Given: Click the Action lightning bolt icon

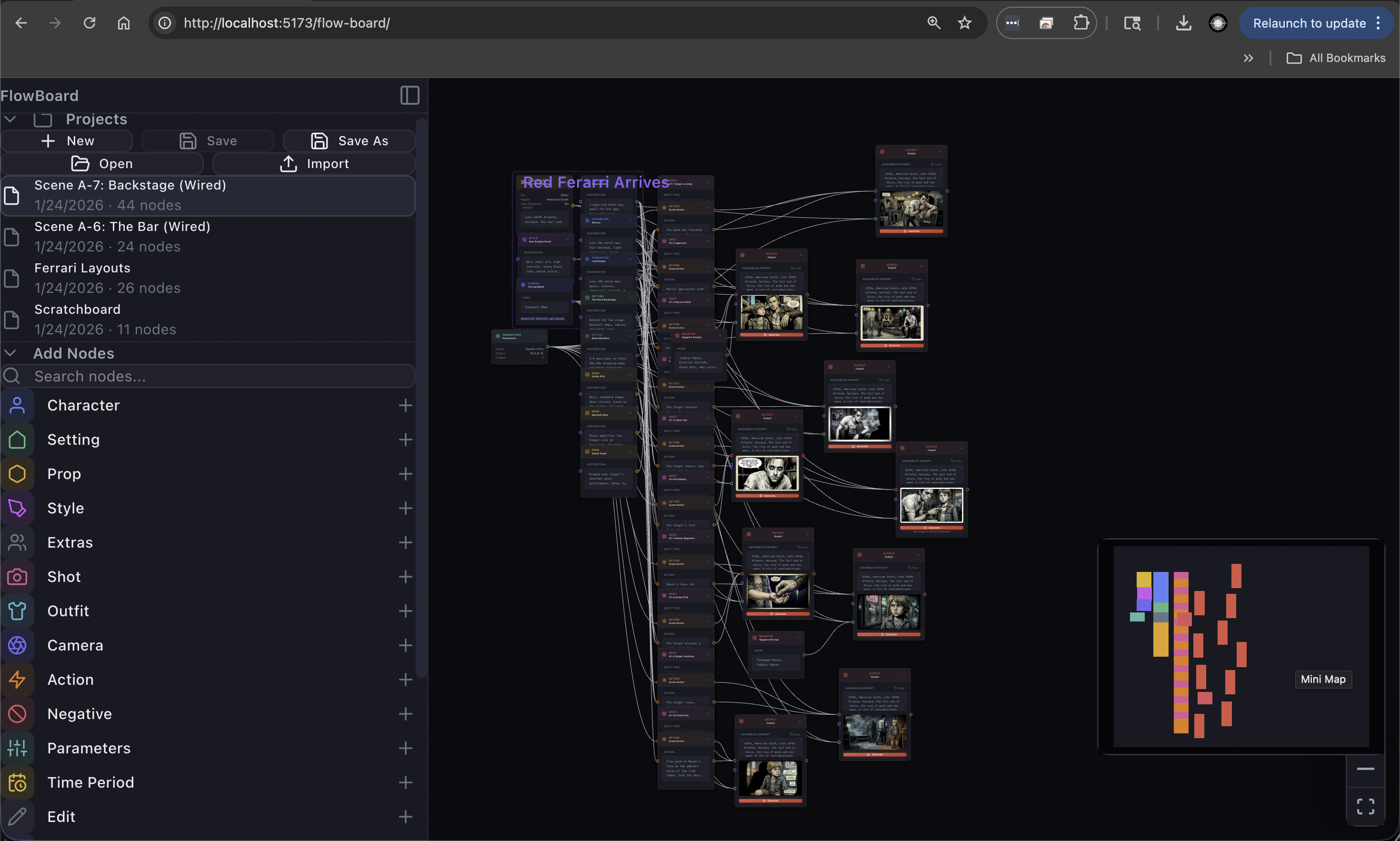Looking at the screenshot, I should [17, 680].
